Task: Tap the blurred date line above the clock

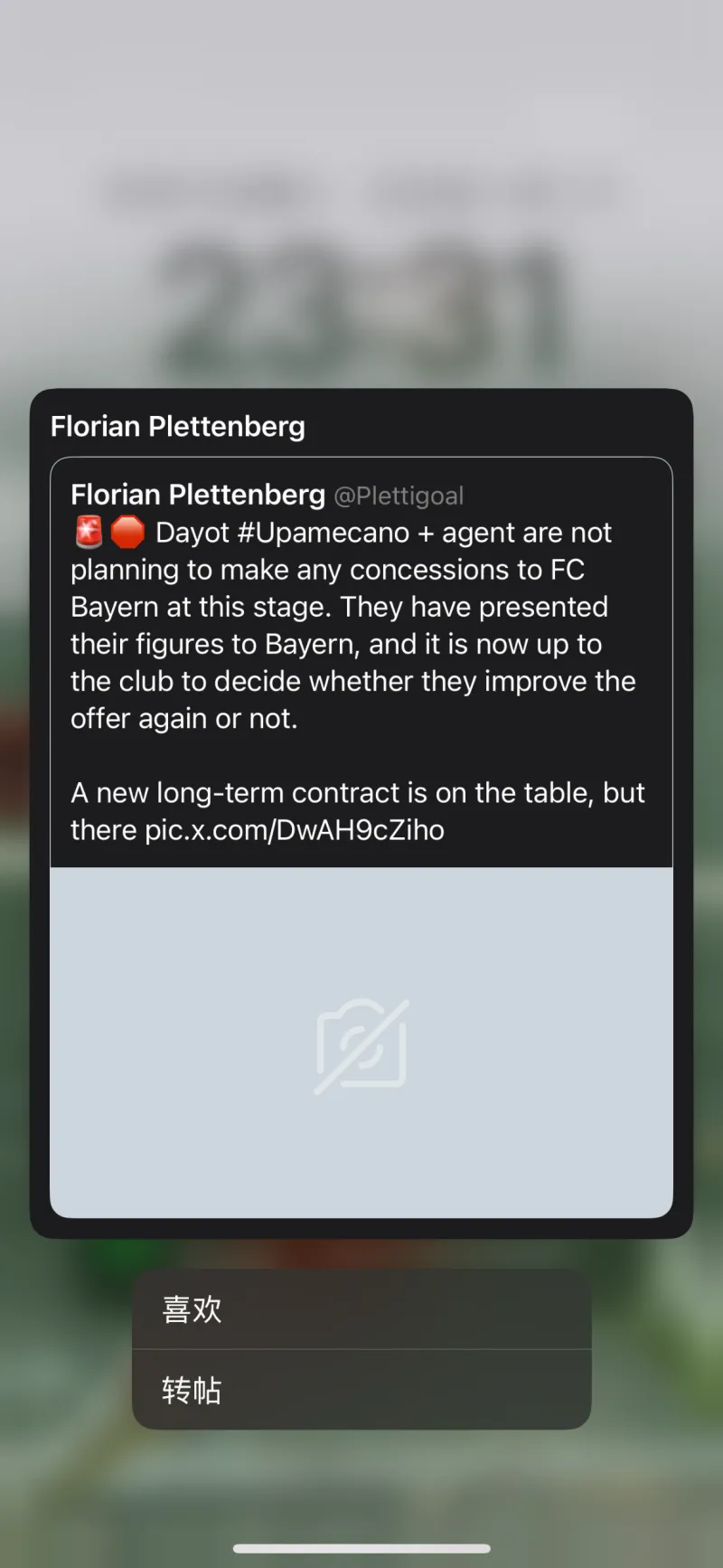Action: click(x=361, y=192)
